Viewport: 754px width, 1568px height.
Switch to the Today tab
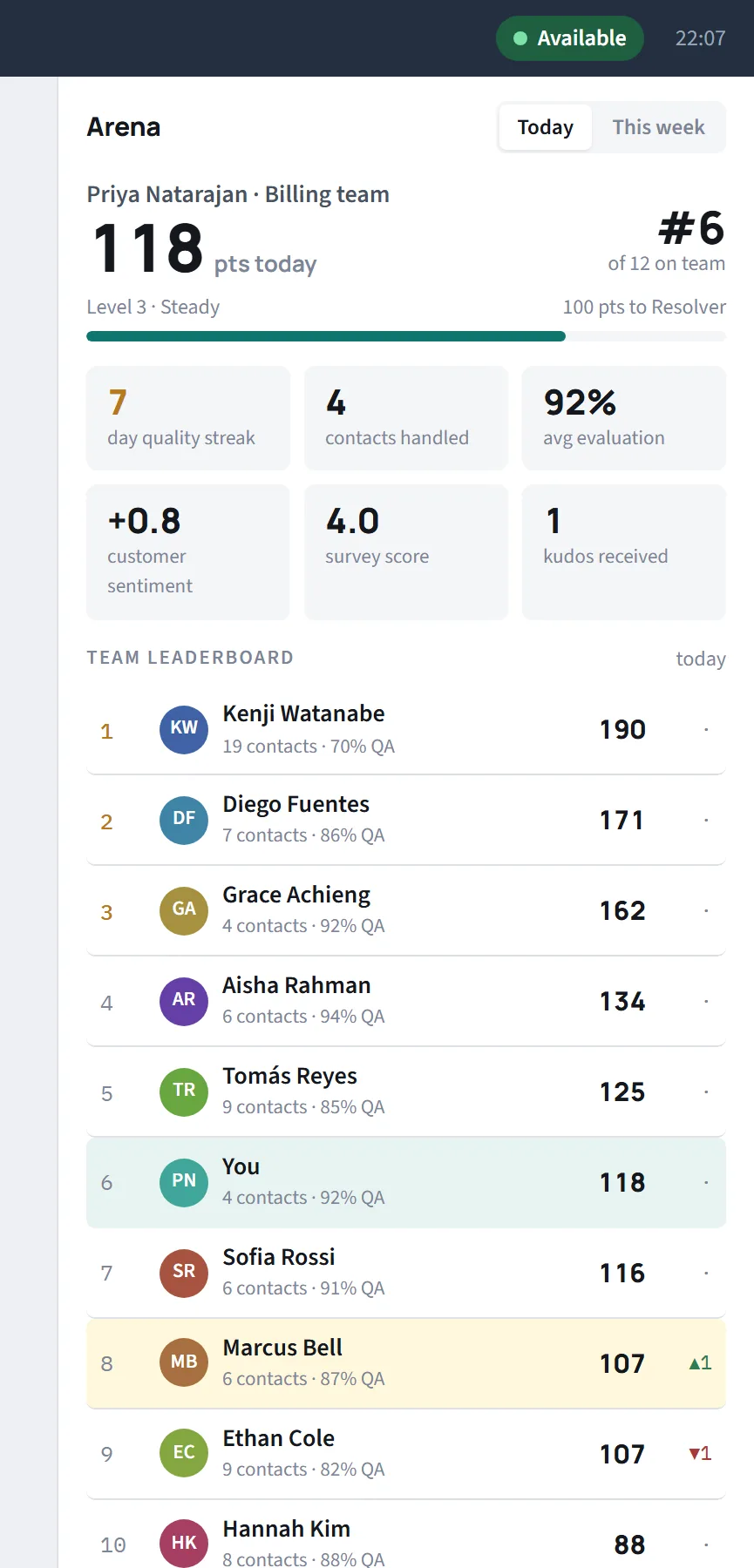[546, 127]
